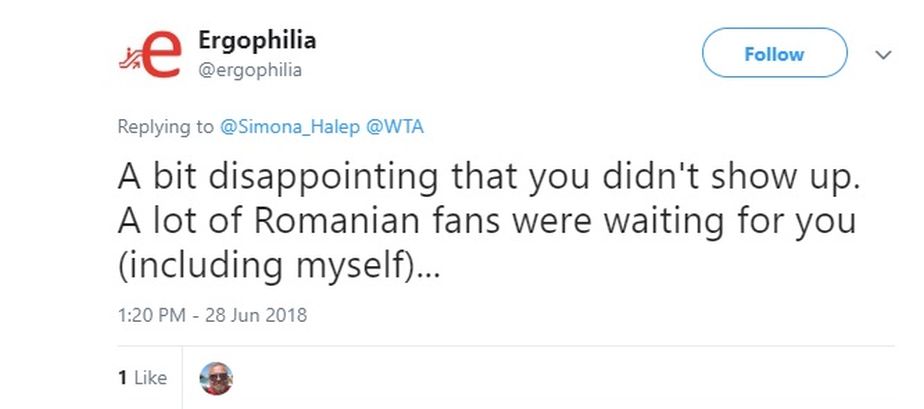The width and height of the screenshot is (924, 409).
Task: Click the bold like count number "1"
Action: (x=122, y=377)
